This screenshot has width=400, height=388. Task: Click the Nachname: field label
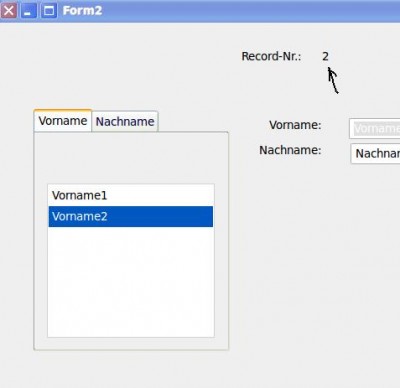290,150
